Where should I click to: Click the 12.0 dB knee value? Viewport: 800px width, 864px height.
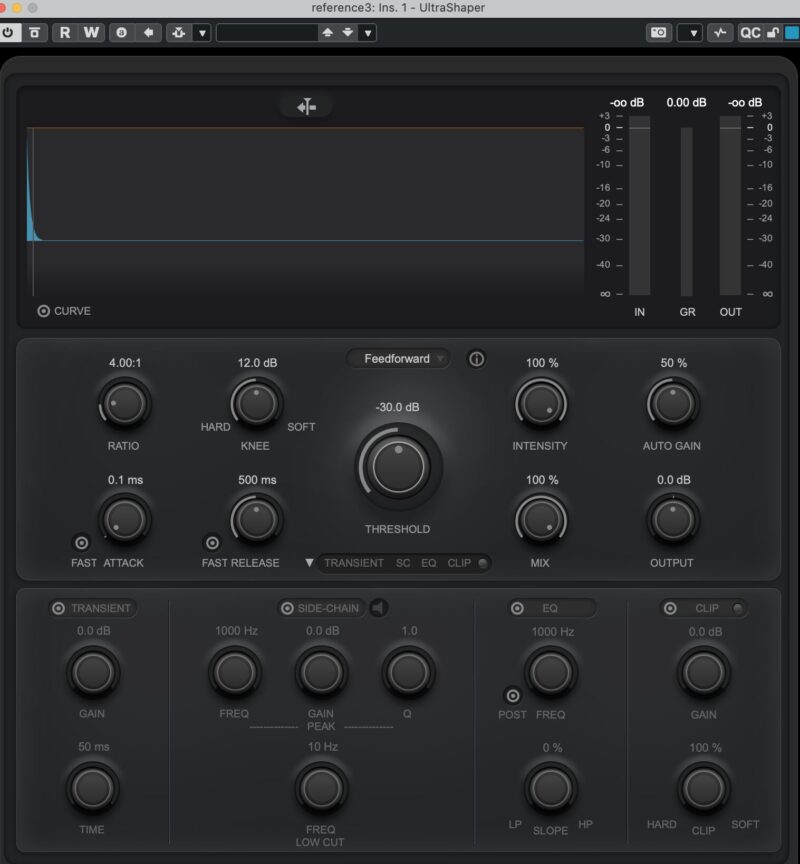coord(257,363)
